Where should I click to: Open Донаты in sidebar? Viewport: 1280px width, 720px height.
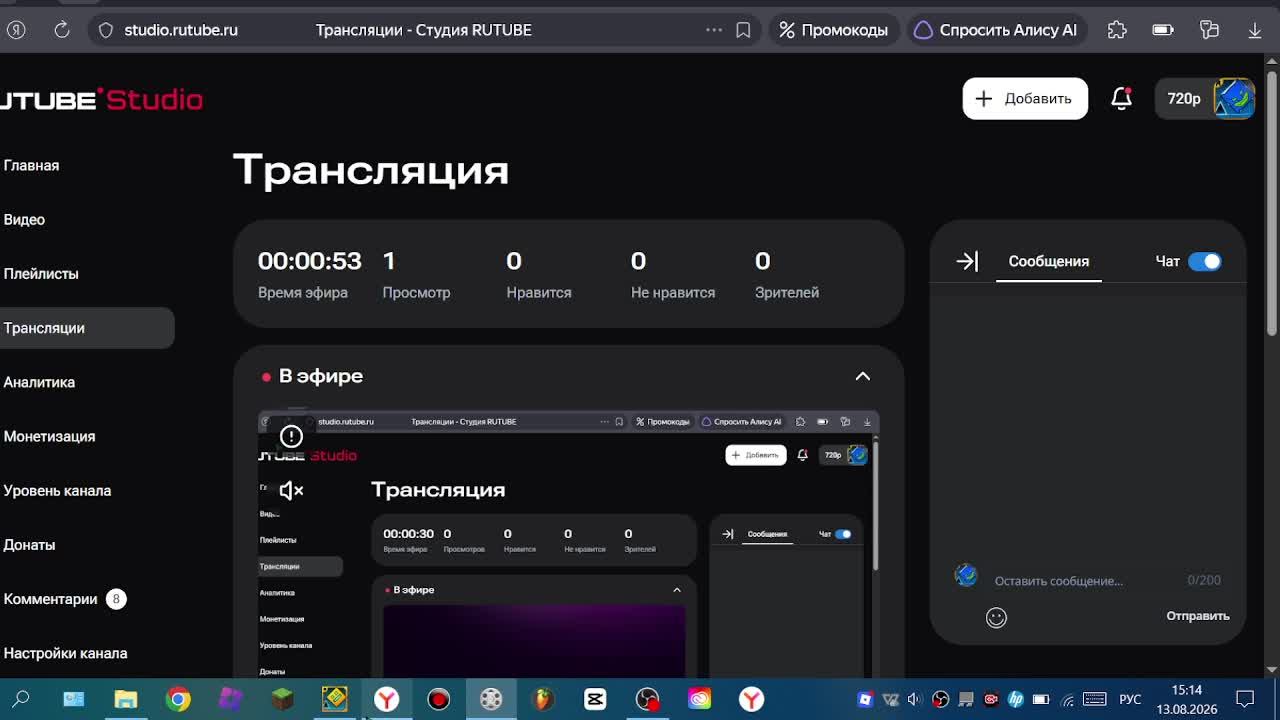tap(29, 544)
